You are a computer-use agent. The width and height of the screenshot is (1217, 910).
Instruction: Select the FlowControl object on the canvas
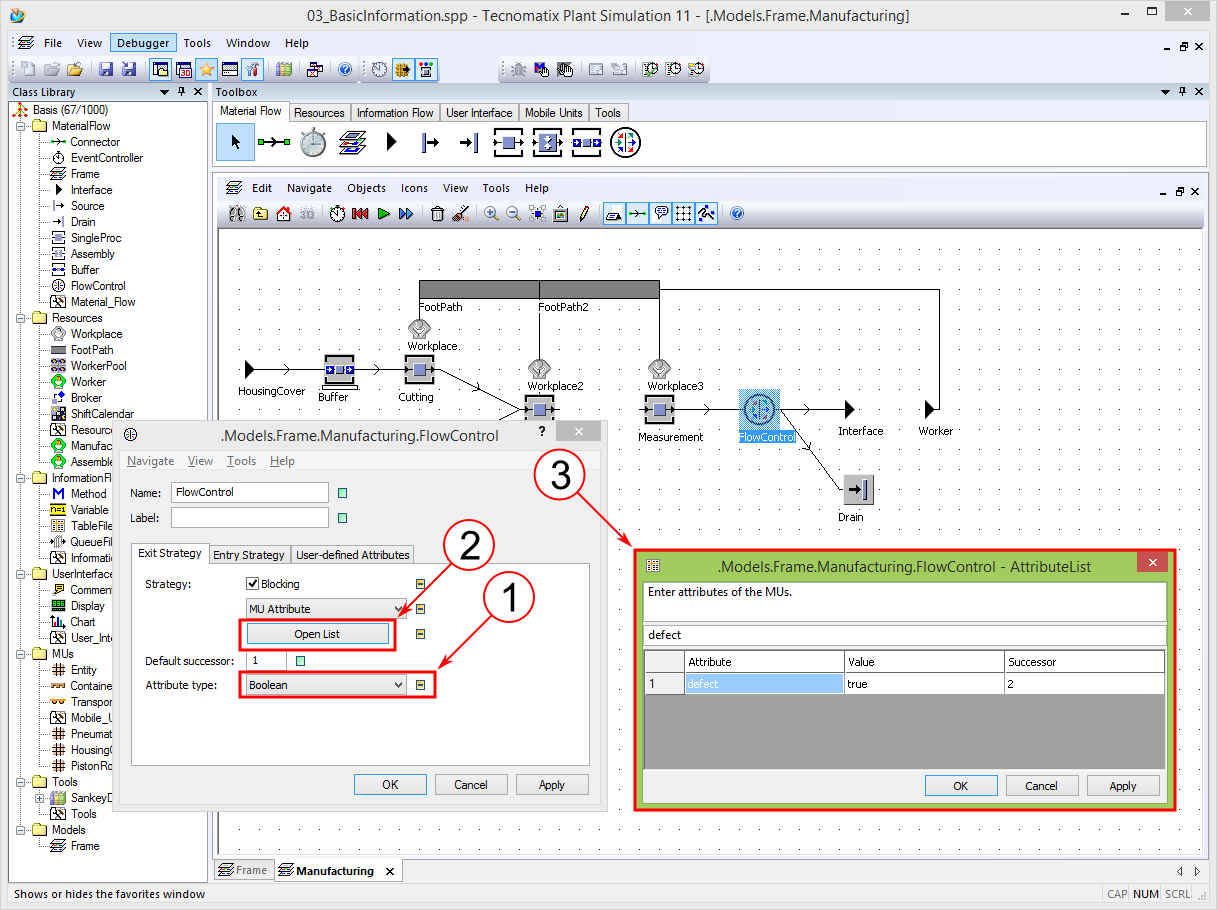tap(759, 410)
